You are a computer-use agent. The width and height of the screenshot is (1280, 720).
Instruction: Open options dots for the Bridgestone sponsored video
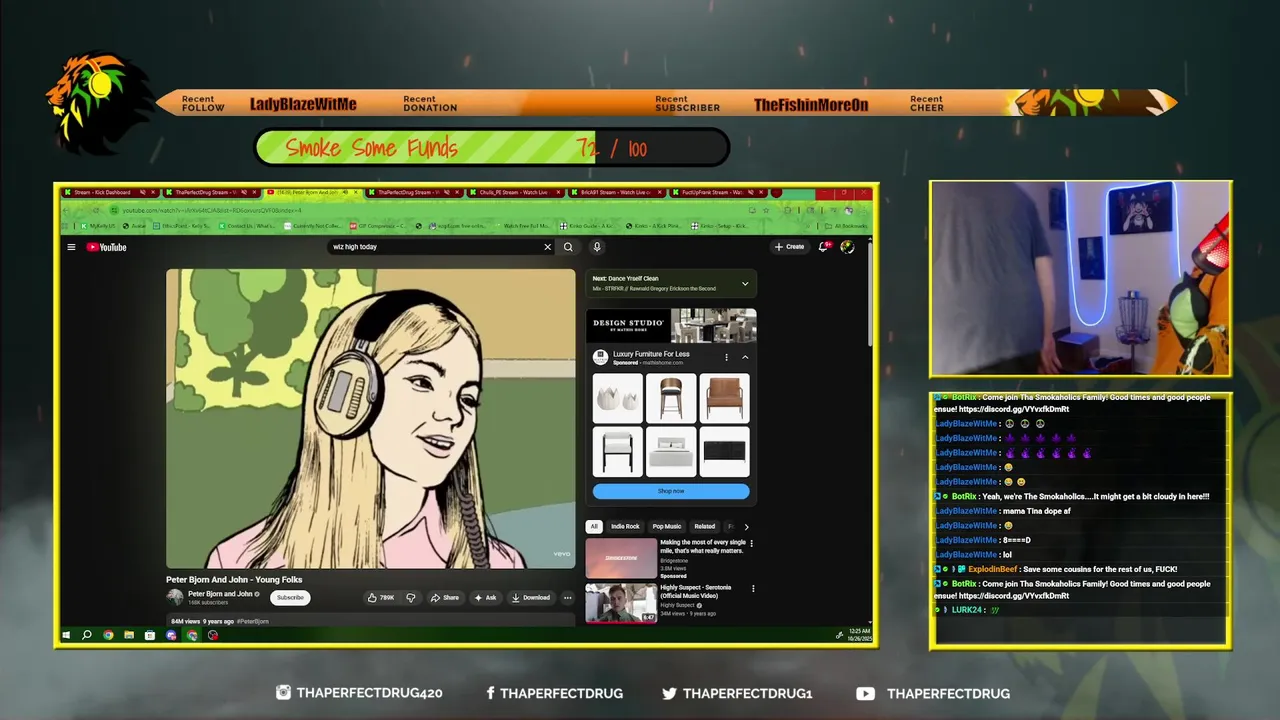pyautogui.click(x=752, y=544)
